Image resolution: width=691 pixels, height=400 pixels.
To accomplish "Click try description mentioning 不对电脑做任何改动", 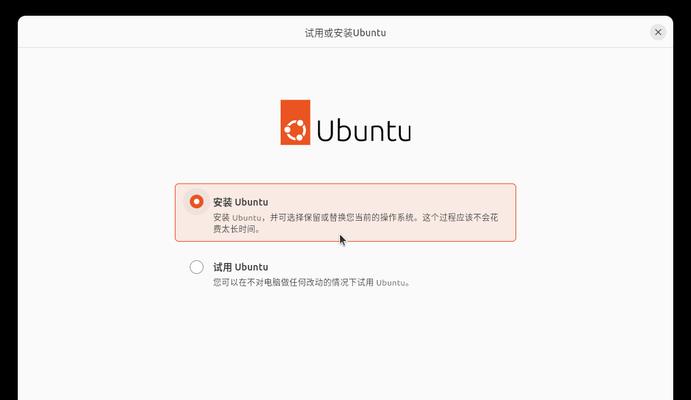I will click(x=312, y=282).
